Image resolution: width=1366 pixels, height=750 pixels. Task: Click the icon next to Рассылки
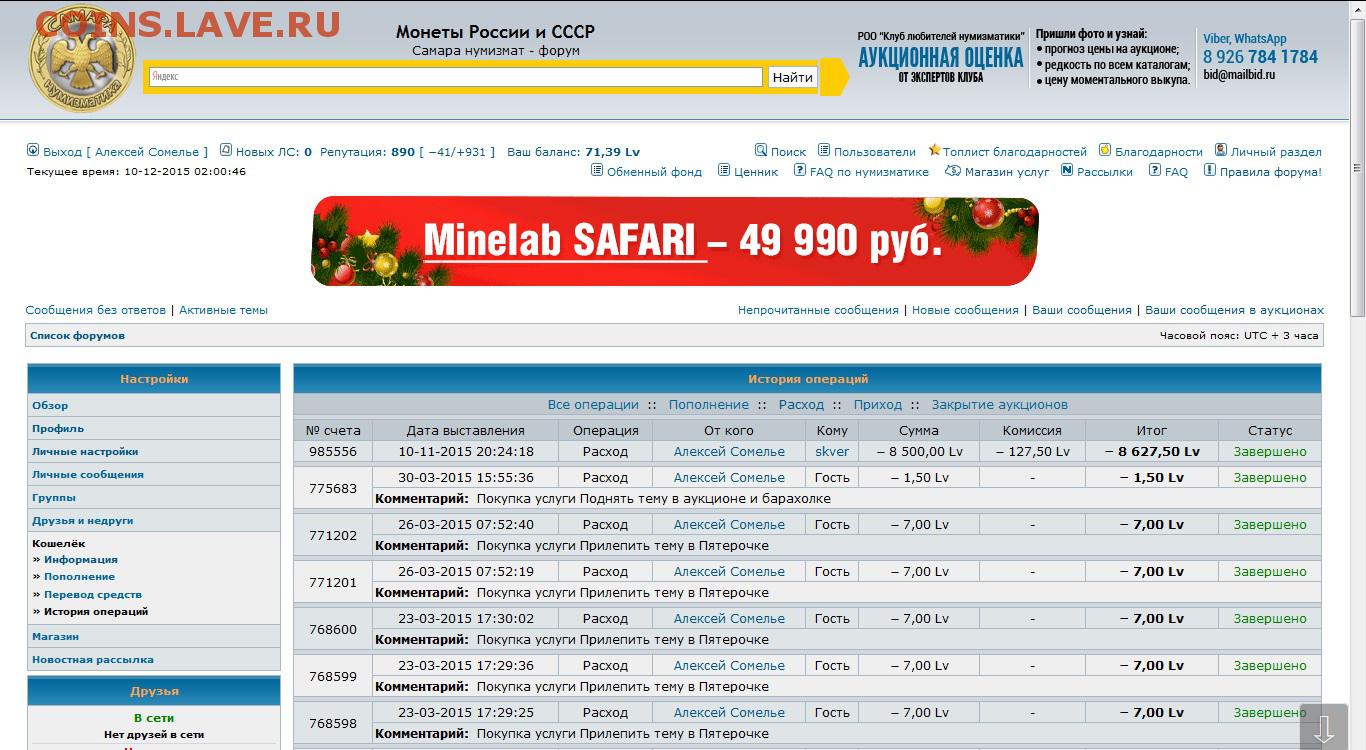(x=1067, y=170)
